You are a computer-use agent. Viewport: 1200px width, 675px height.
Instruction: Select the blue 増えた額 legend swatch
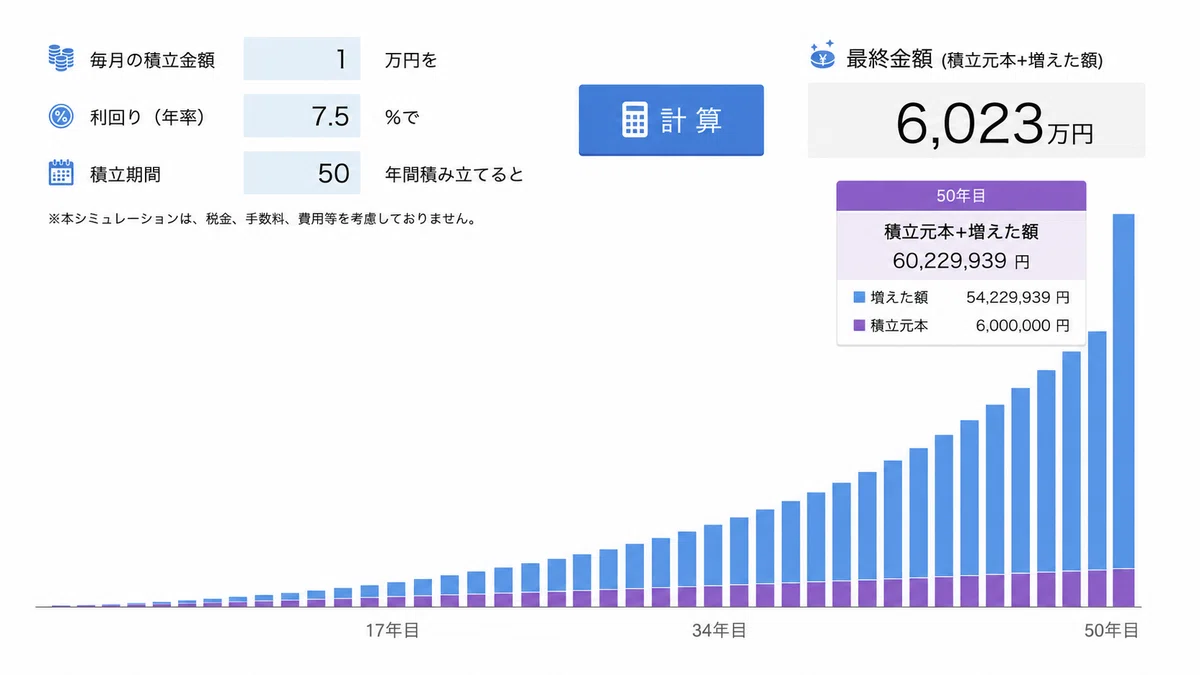click(859, 297)
